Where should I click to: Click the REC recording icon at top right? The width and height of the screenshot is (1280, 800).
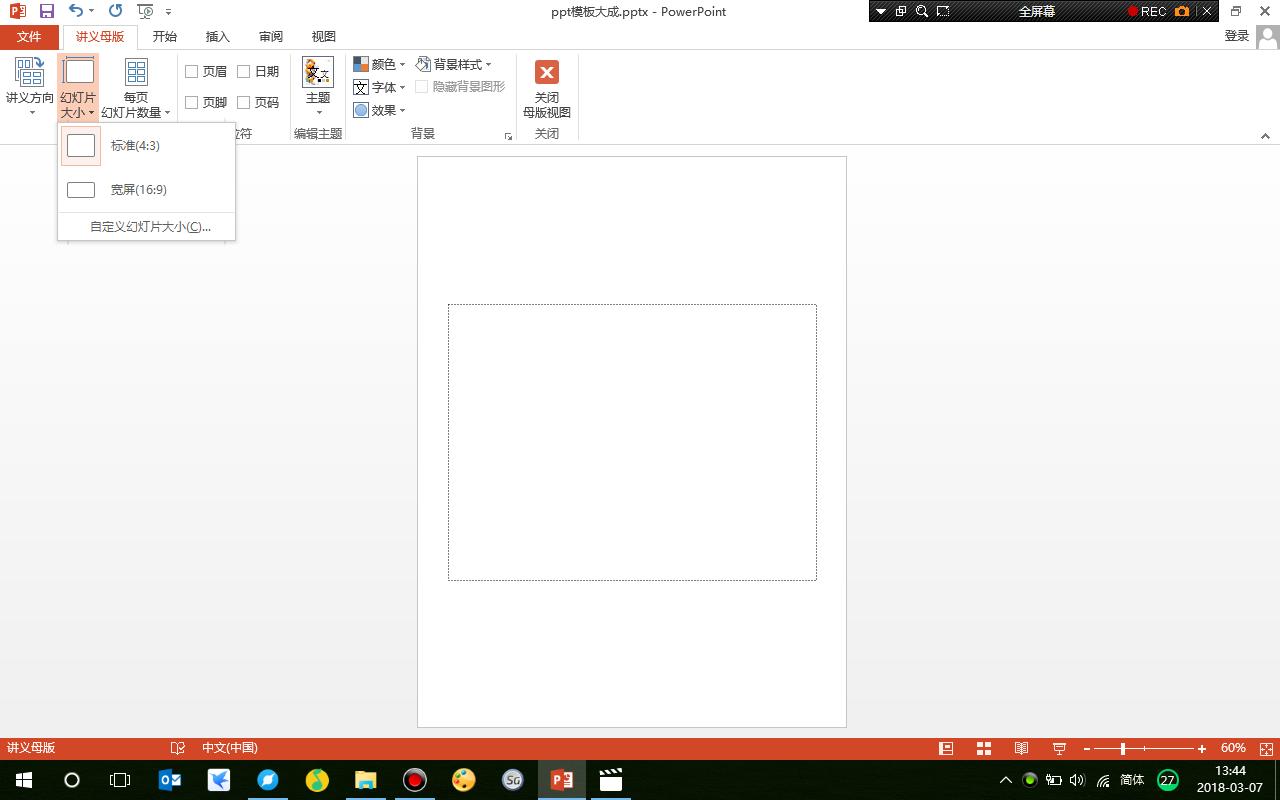pyautogui.click(x=1146, y=11)
